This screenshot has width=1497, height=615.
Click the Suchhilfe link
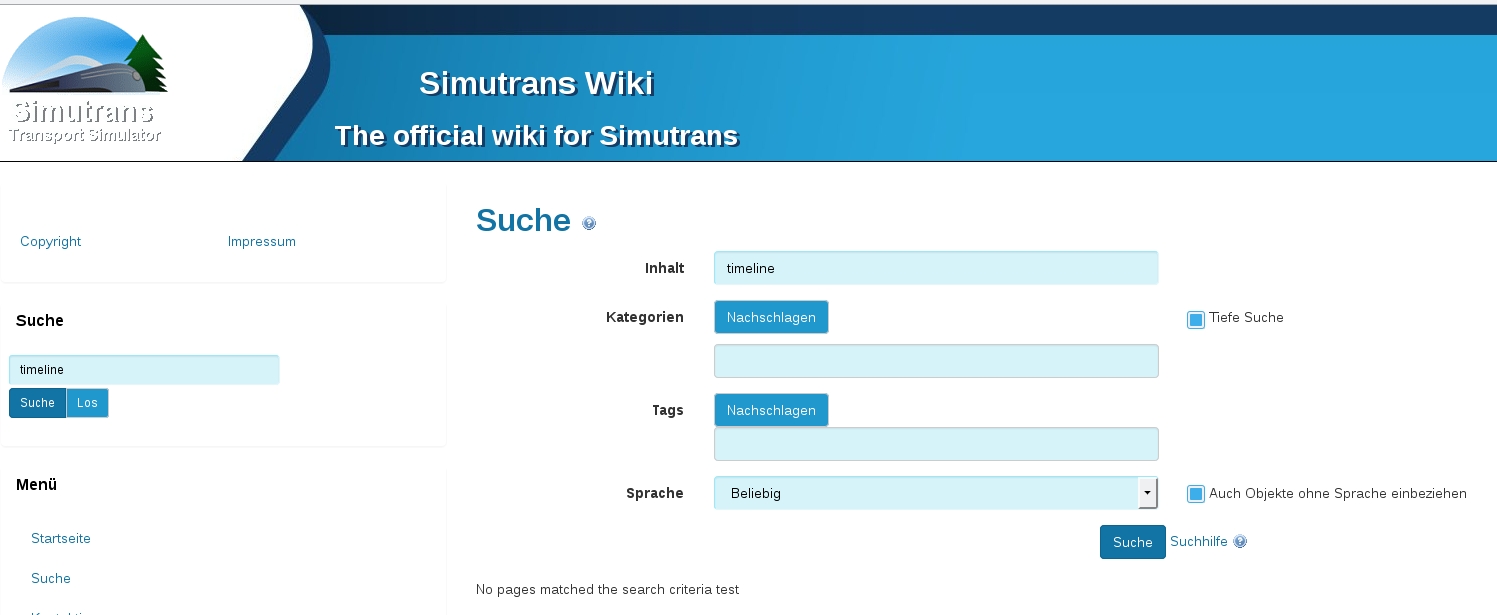click(1198, 542)
